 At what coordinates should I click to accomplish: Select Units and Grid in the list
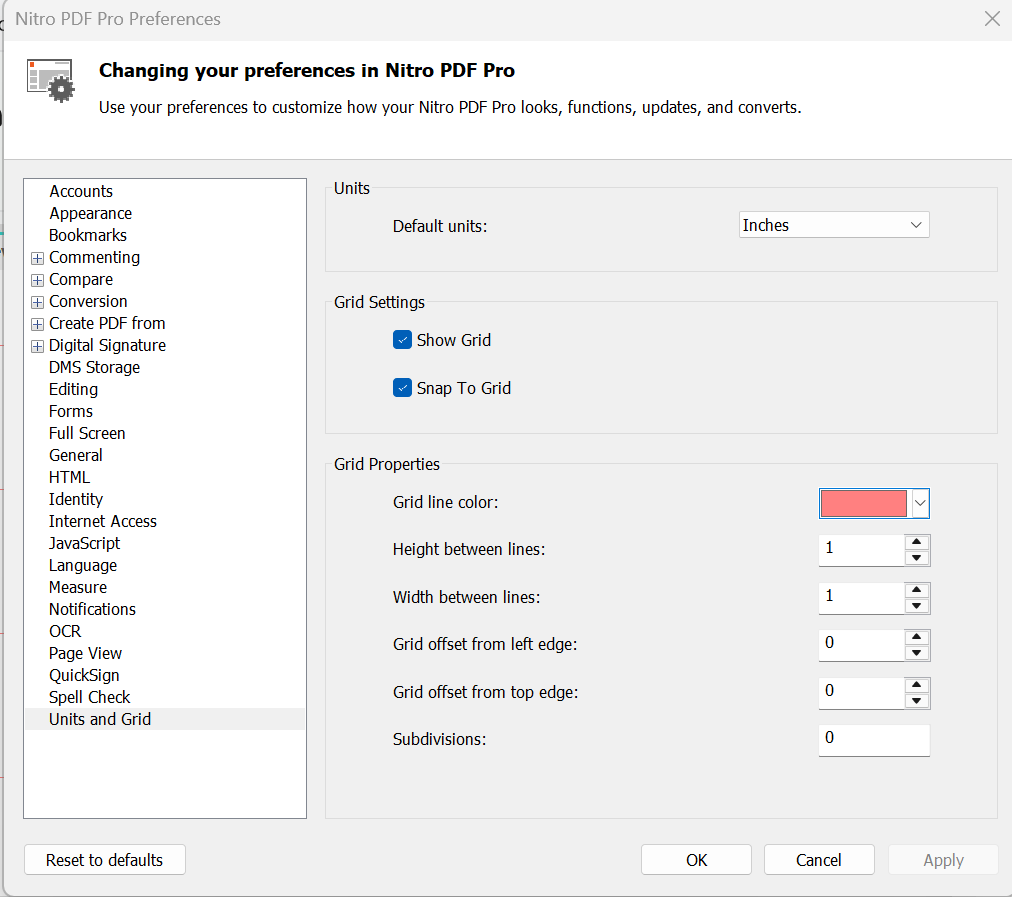coord(165,719)
